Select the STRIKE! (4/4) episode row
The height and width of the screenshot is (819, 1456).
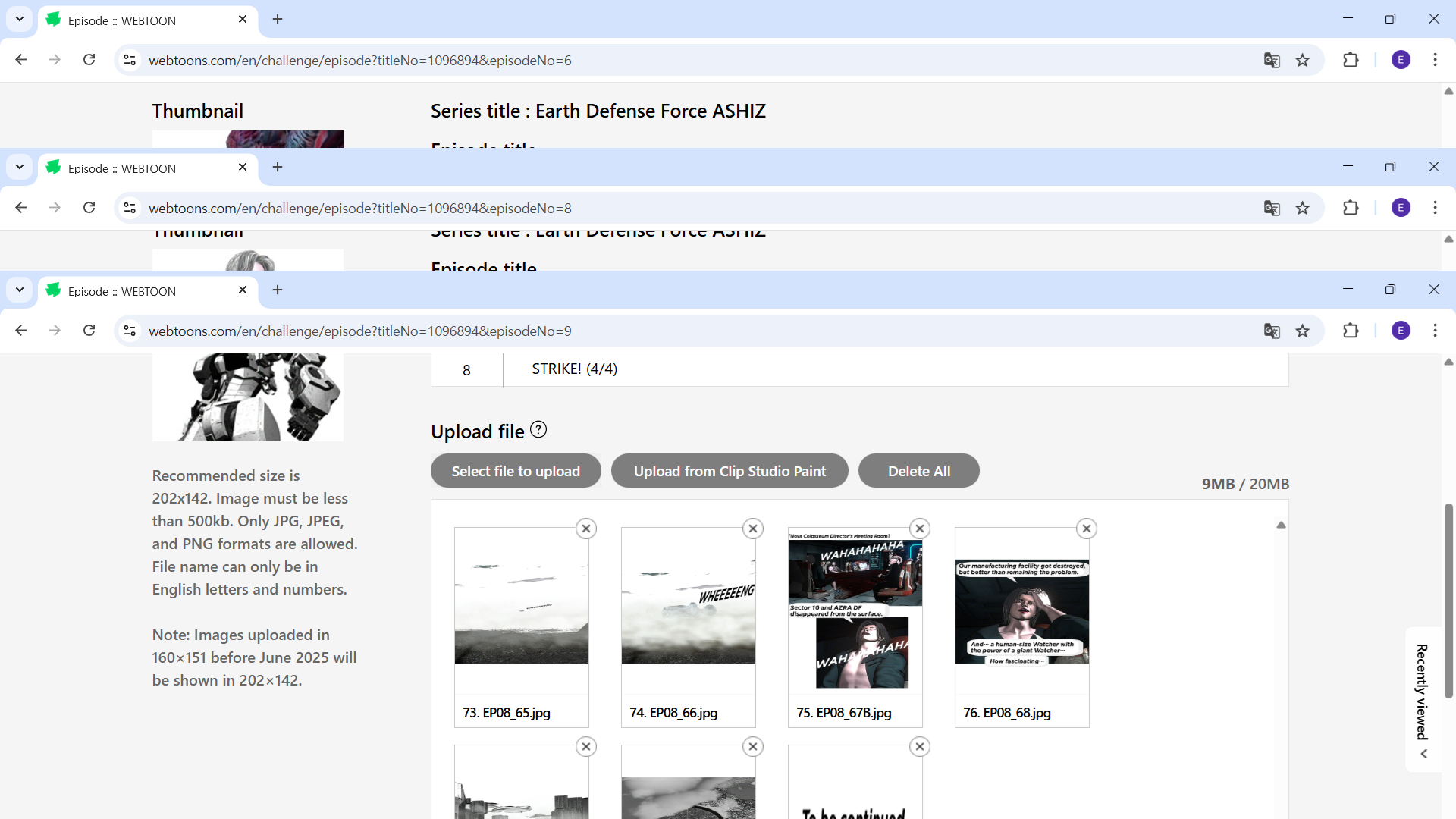coord(859,369)
